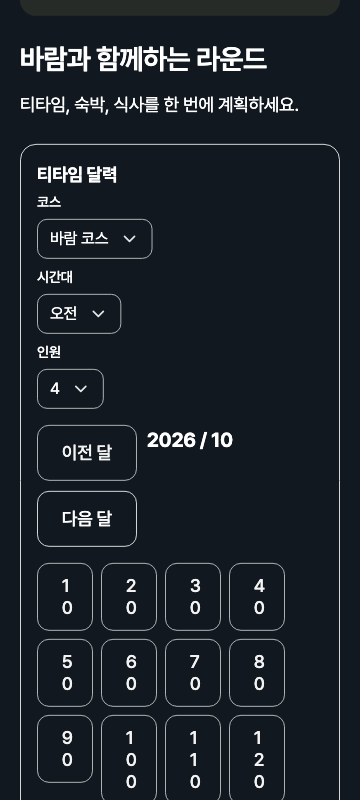Choose day 12 tee time cell
This screenshot has height=800, width=360.
[x=257, y=758]
